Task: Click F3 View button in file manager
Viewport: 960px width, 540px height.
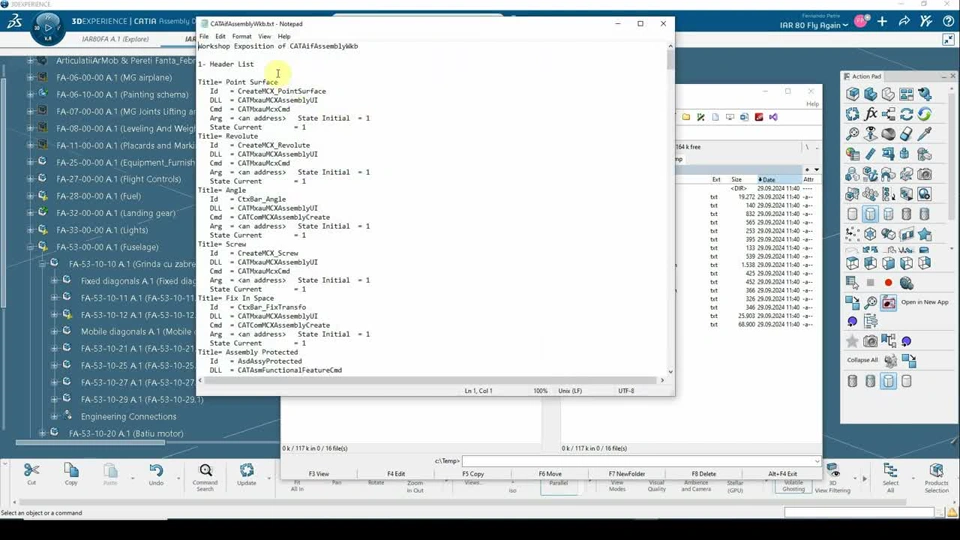Action: [318, 473]
